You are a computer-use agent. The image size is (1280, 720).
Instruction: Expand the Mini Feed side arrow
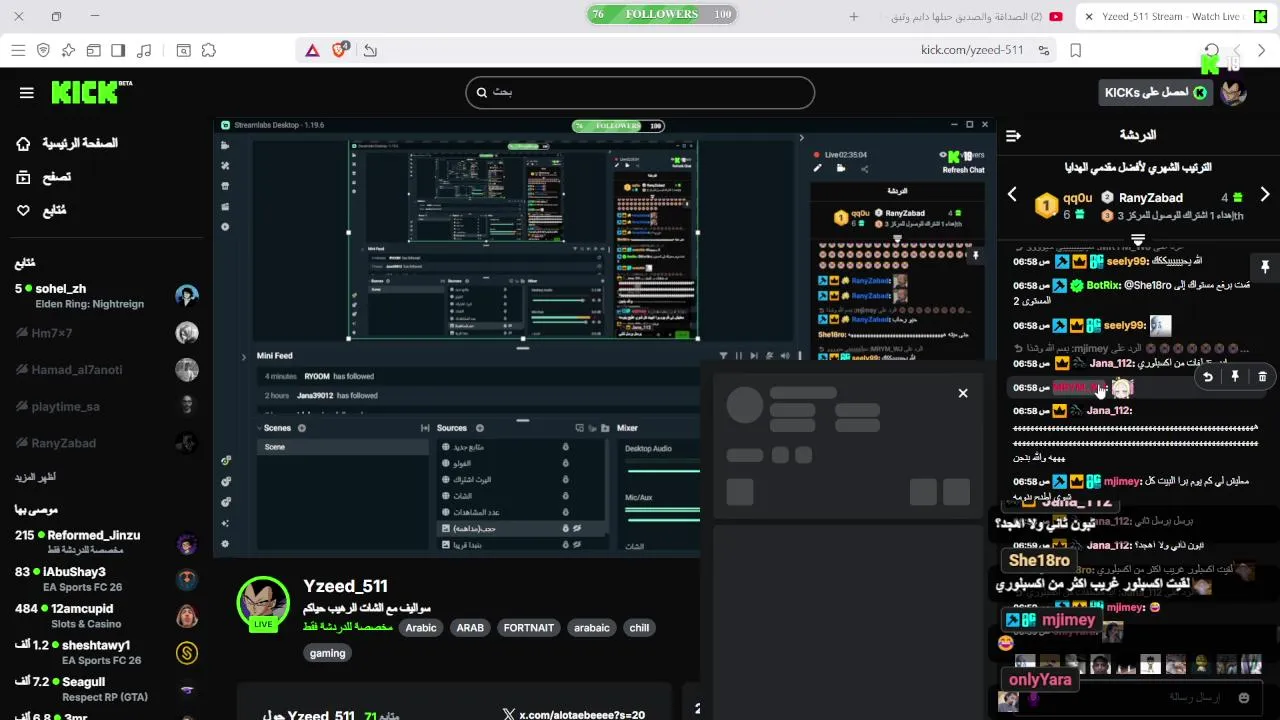pos(243,356)
